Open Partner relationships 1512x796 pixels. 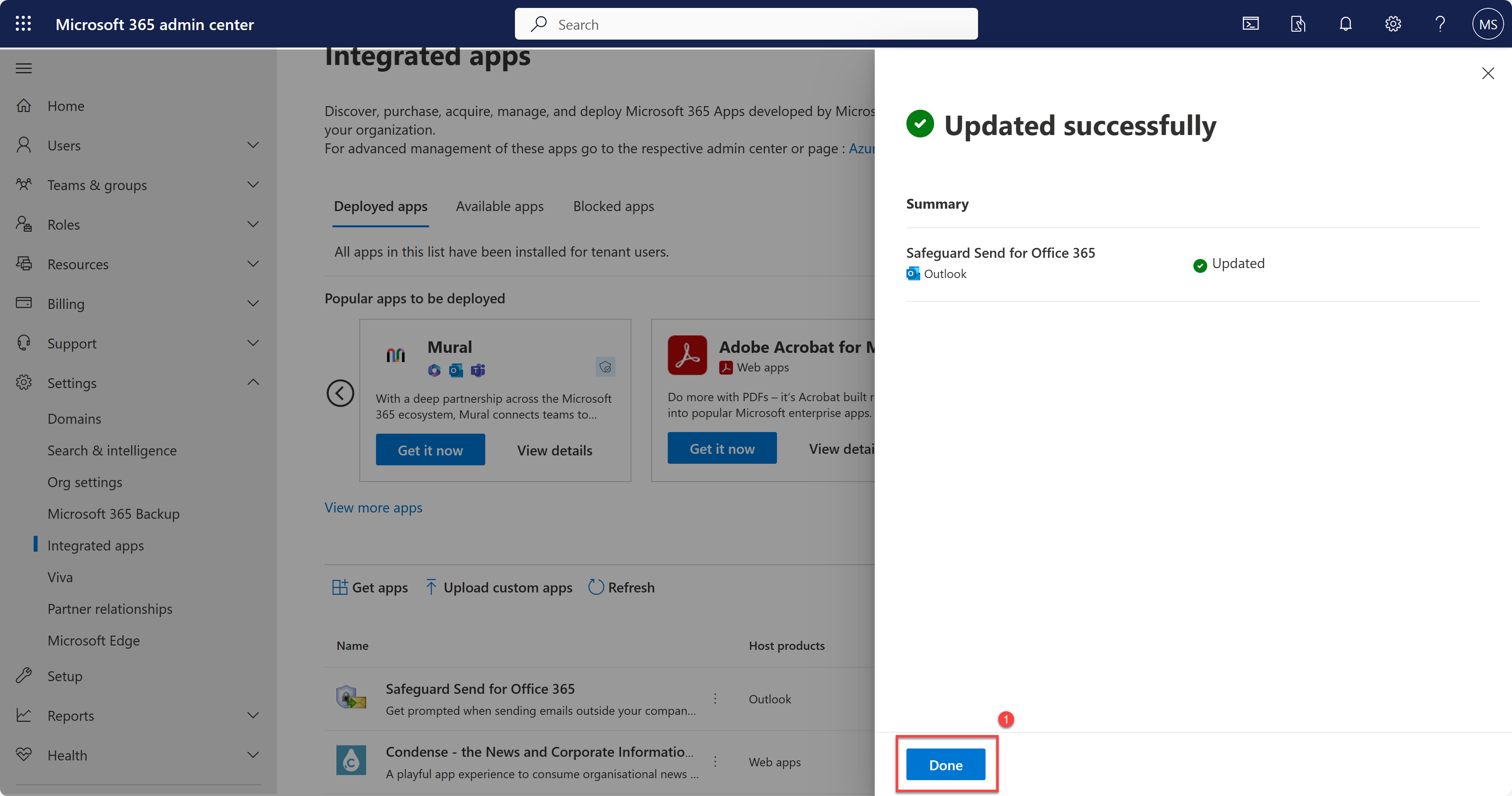pyautogui.click(x=110, y=609)
